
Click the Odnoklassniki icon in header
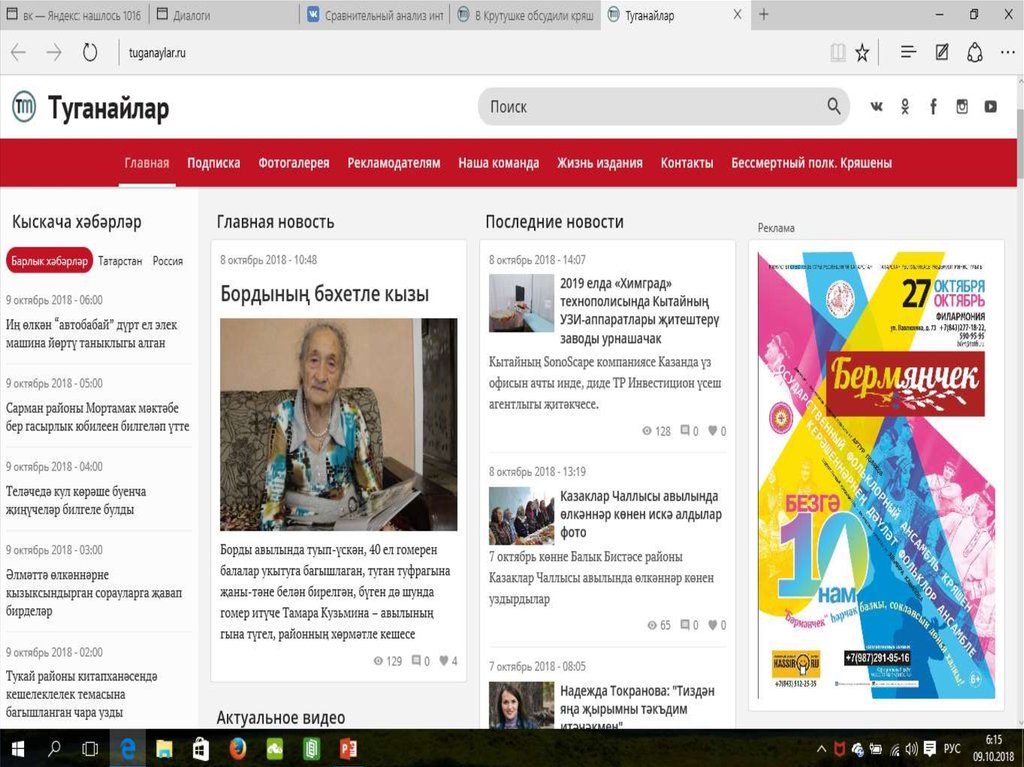click(905, 107)
